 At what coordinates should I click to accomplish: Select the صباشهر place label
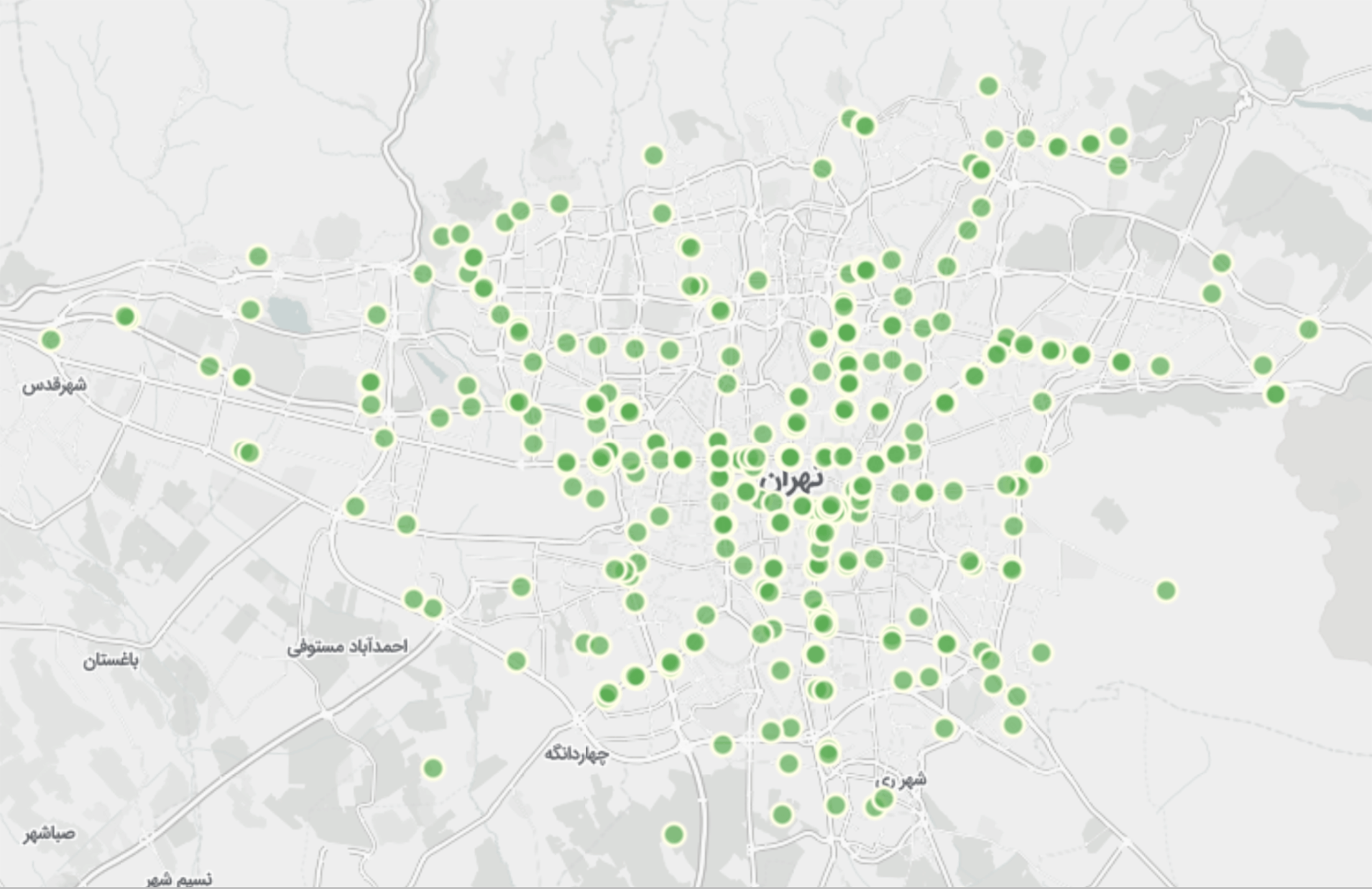[49, 834]
